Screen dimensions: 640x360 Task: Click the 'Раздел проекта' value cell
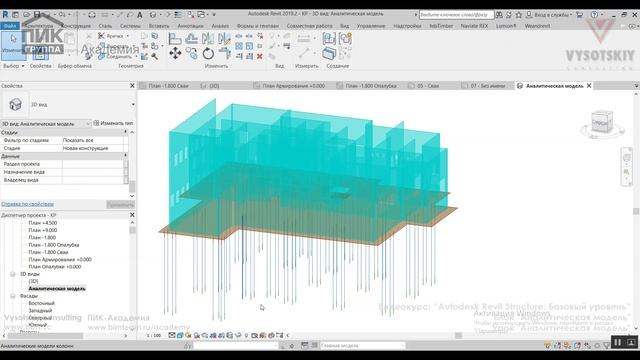point(93,164)
